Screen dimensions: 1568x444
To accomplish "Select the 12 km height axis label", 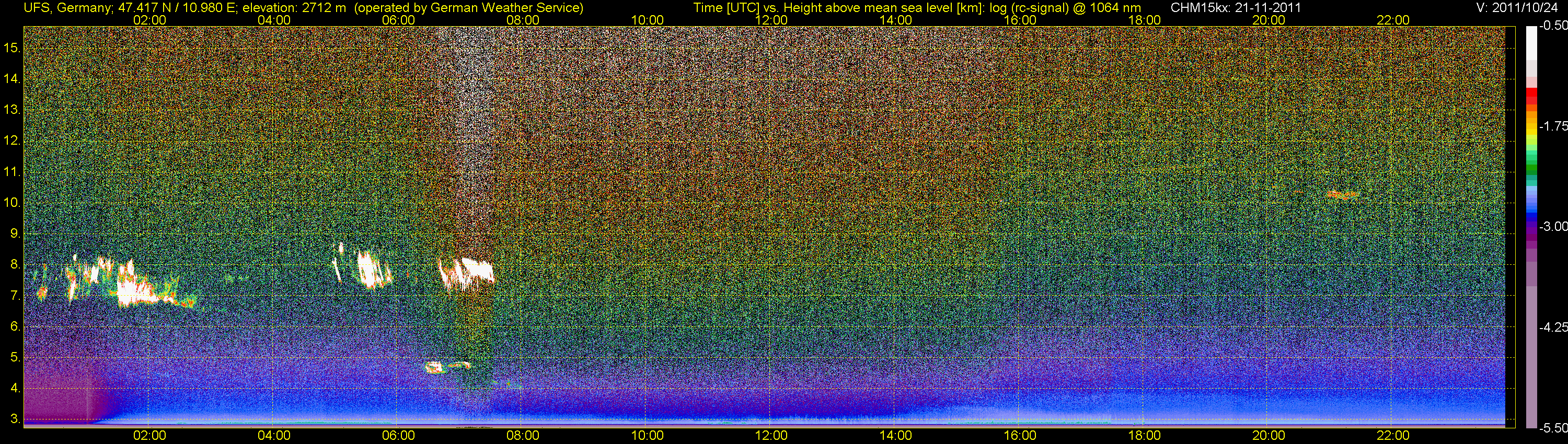I will [x=12, y=141].
